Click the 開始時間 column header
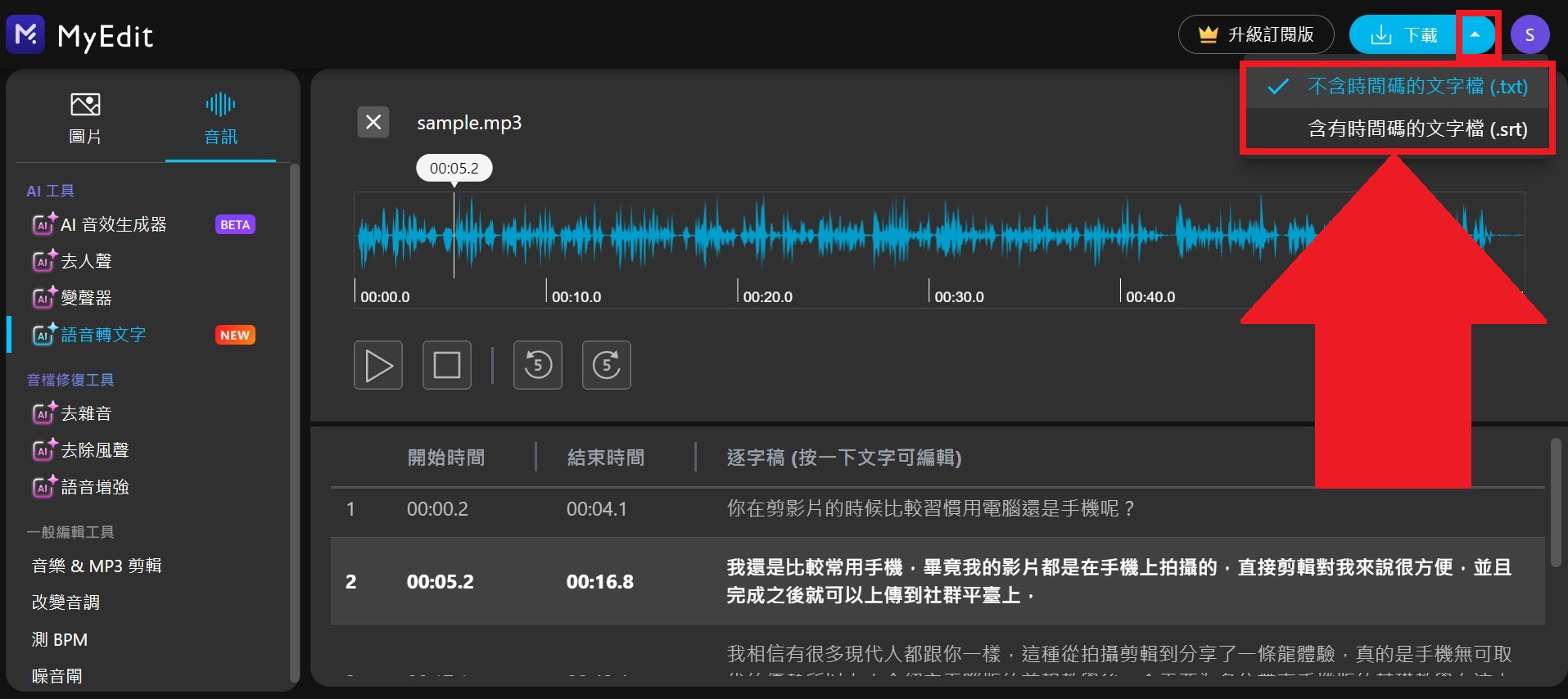Image resolution: width=1568 pixels, height=699 pixels. [446, 458]
